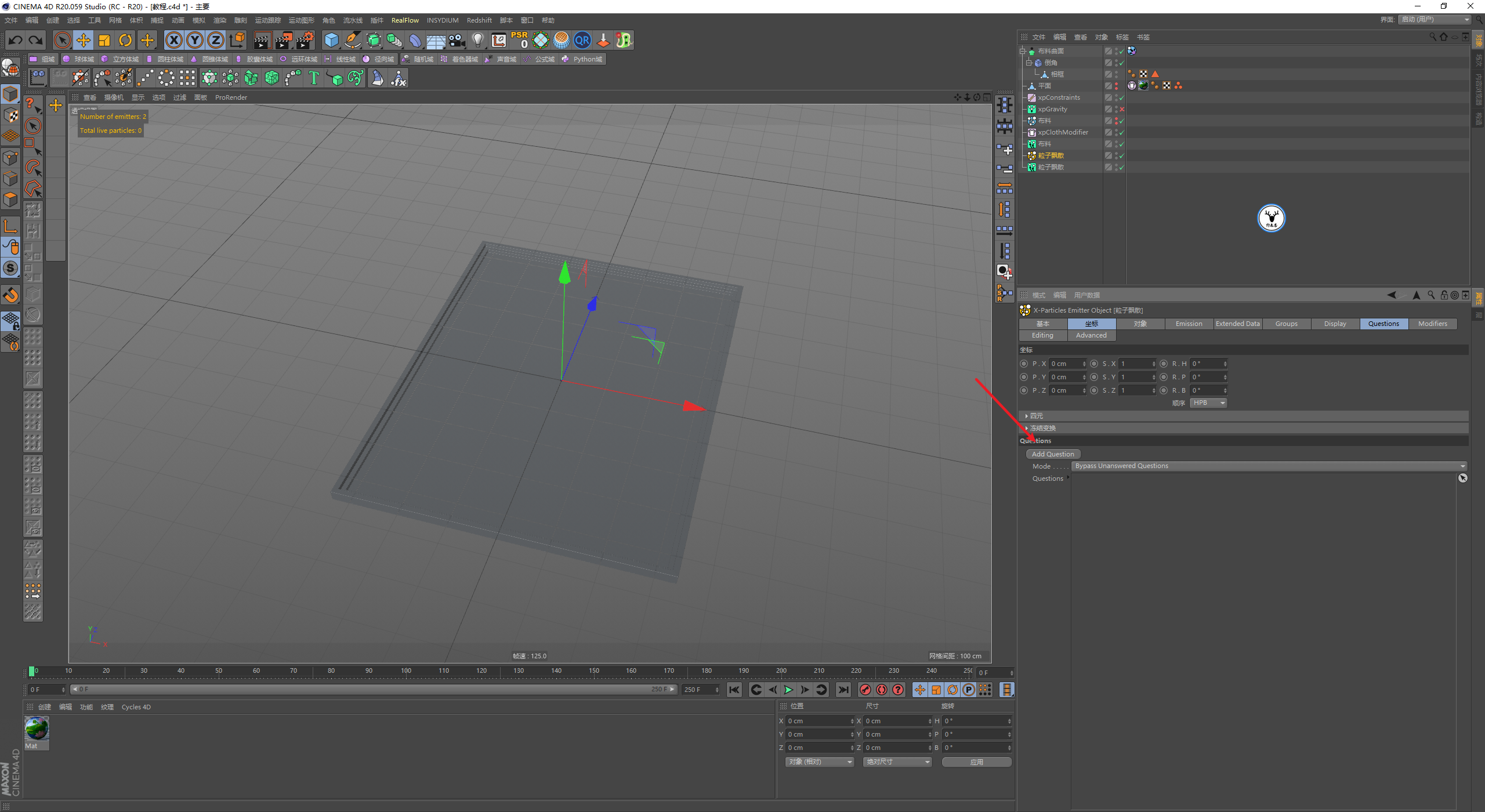This screenshot has height=812, width=1485.
Task: Add a Spherical field (球体域)
Action: pyautogui.click(x=78, y=59)
